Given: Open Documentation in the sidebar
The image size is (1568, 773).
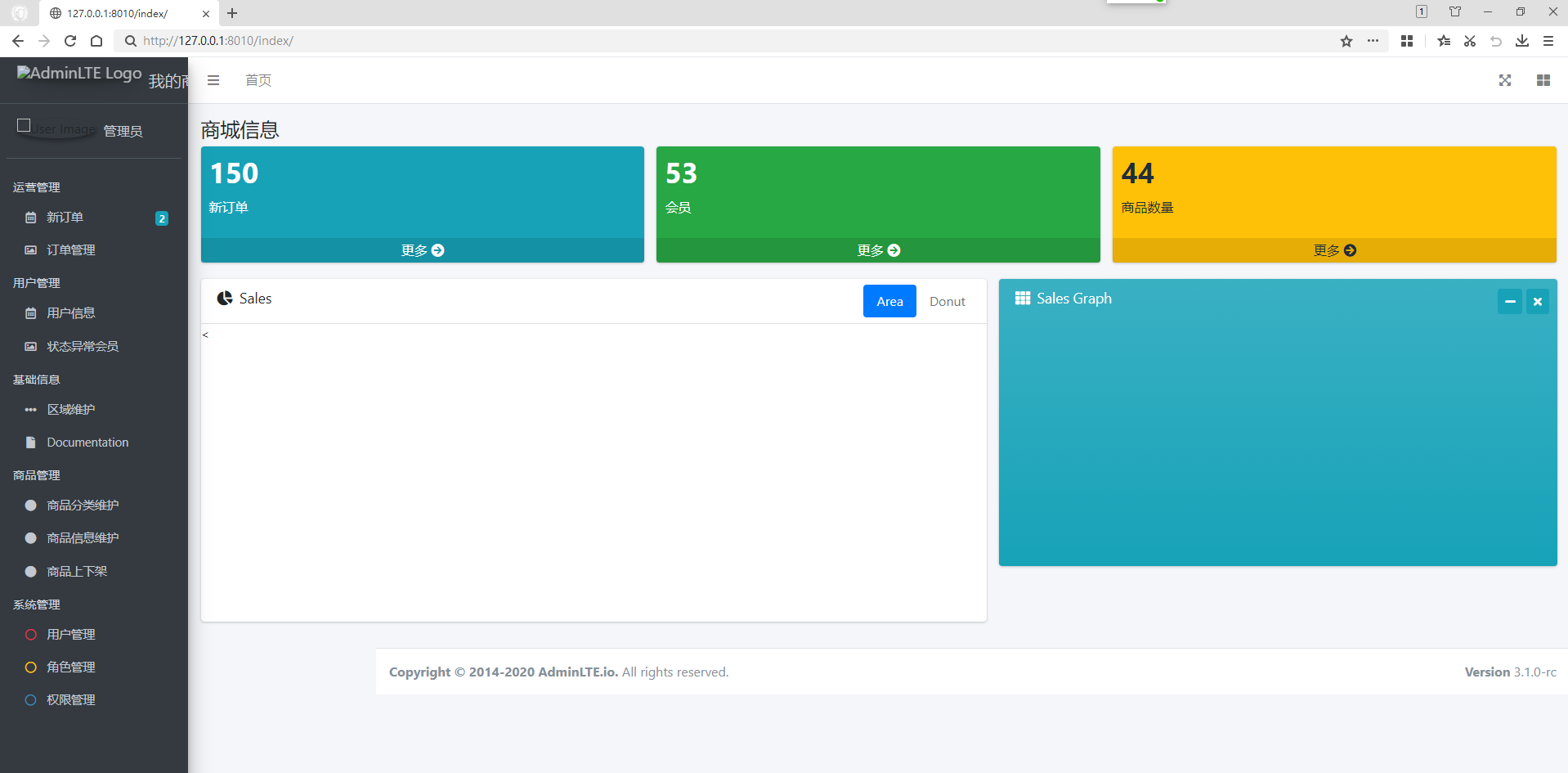Looking at the screenshot, I should (x=93, y=443).
